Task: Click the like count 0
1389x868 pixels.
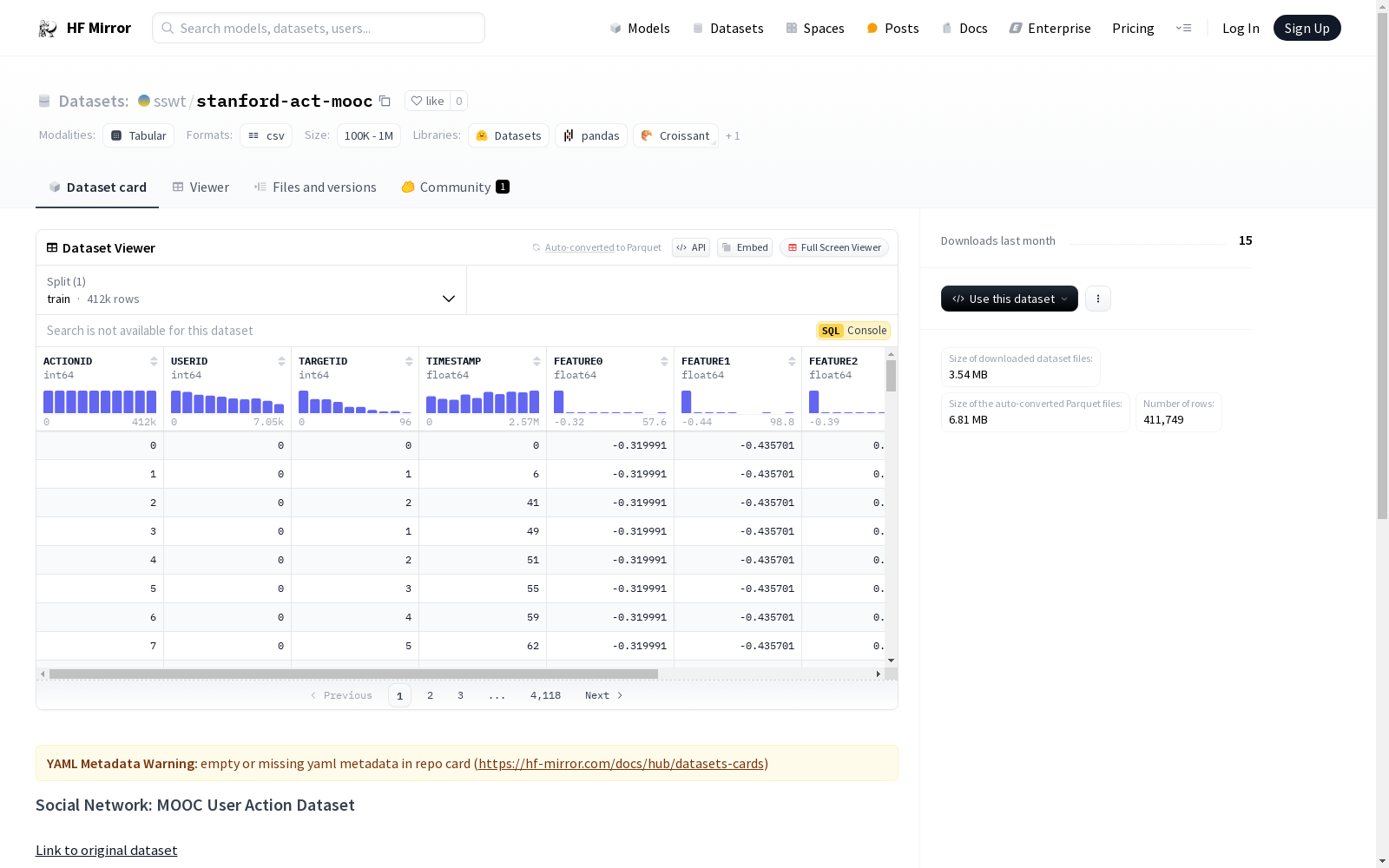Action: pyautogui.click(x=459, y=101)
